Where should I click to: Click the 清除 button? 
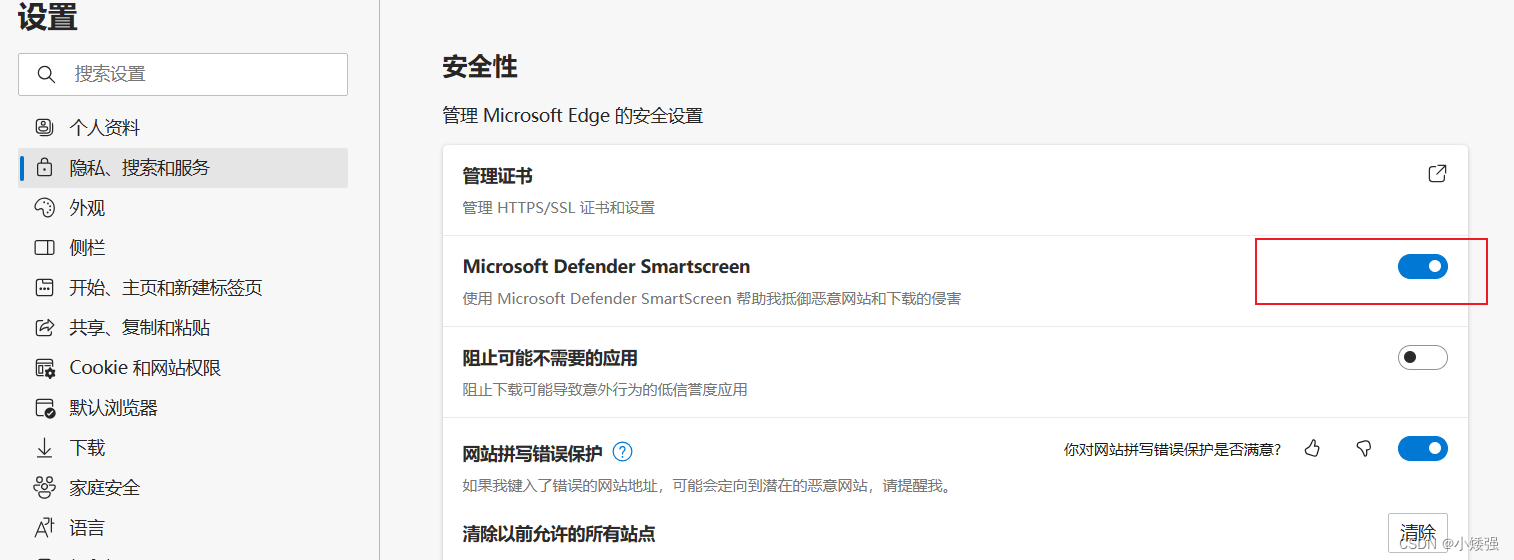1418,532
